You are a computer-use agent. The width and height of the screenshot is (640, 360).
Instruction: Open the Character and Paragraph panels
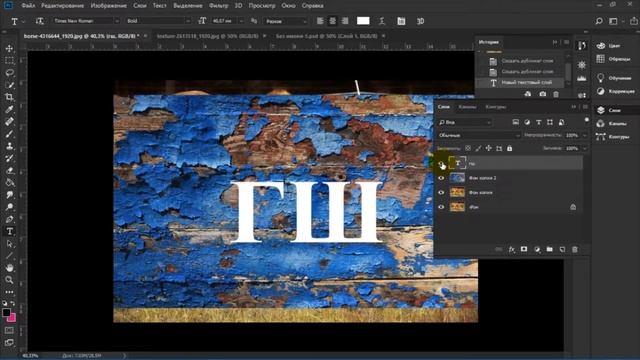pos(401,21)
